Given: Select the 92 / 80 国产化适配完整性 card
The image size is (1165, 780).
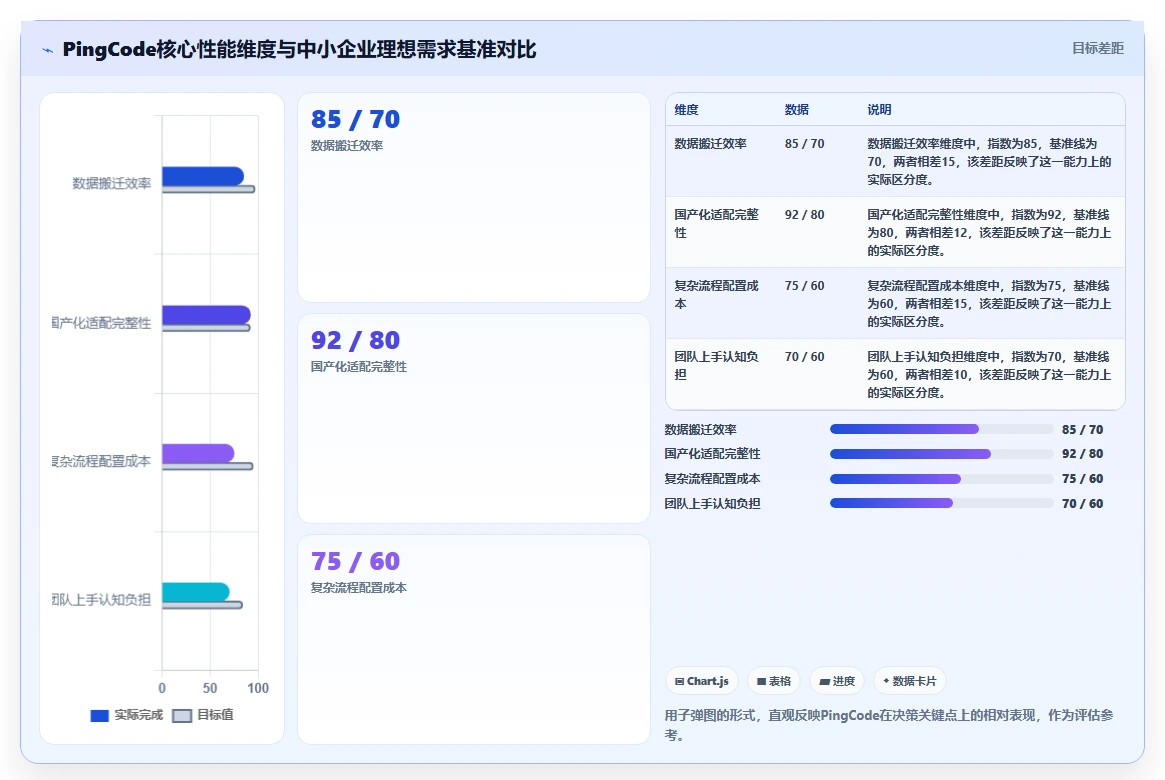Looking at the screenshot, I should tap(474, 418).
